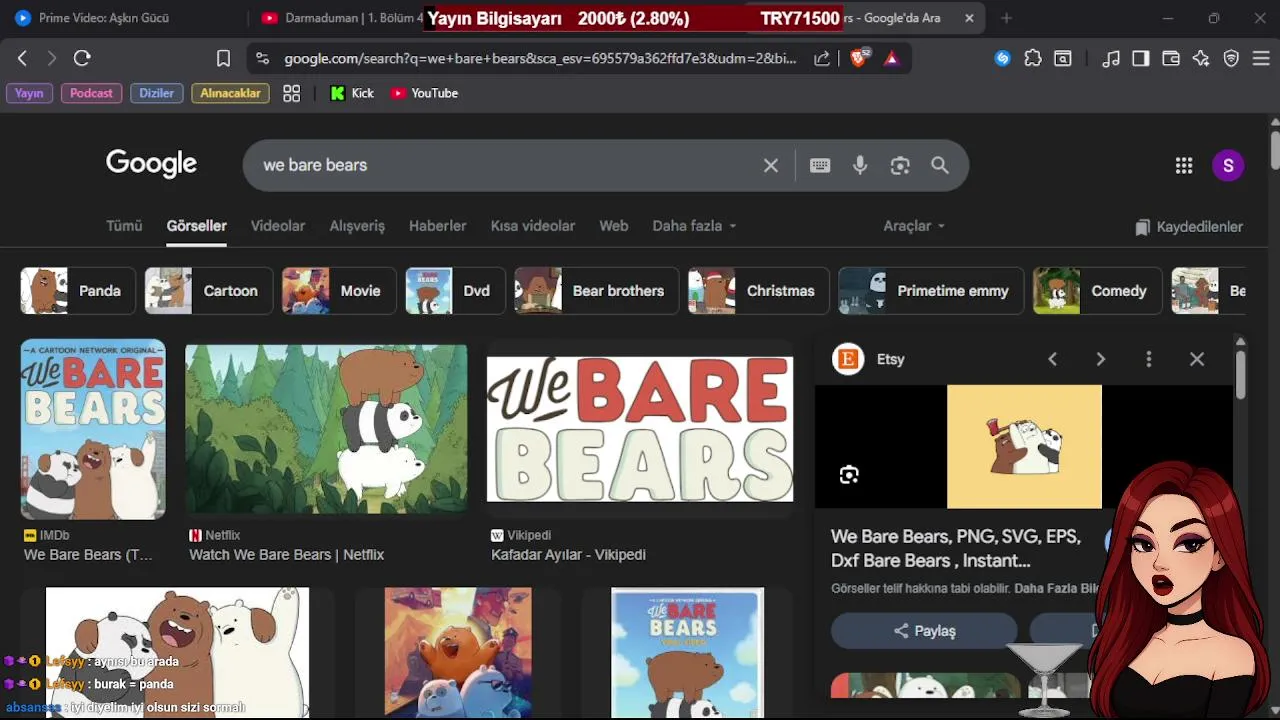Open the Web results tab
The height and width of the screenshot is (720, 1280).
point(614,226)
